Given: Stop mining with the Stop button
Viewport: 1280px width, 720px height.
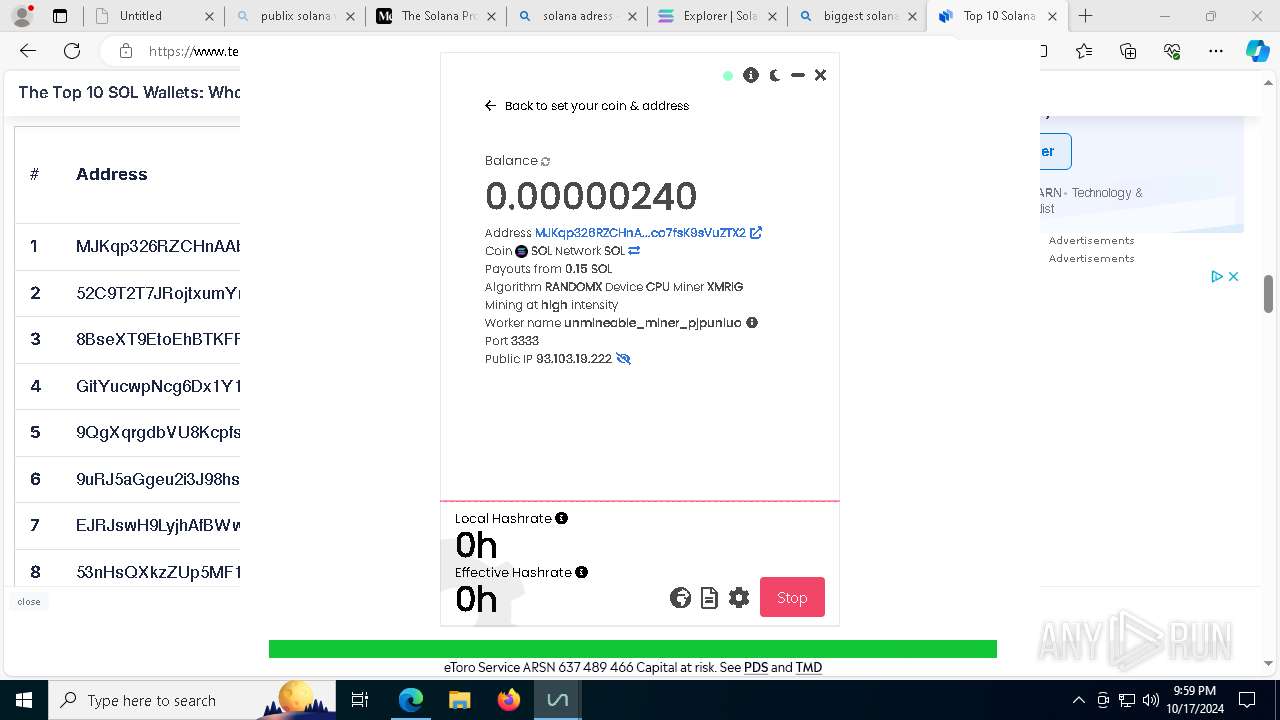Looking at the screenshot, I should [x=792, y=597].
